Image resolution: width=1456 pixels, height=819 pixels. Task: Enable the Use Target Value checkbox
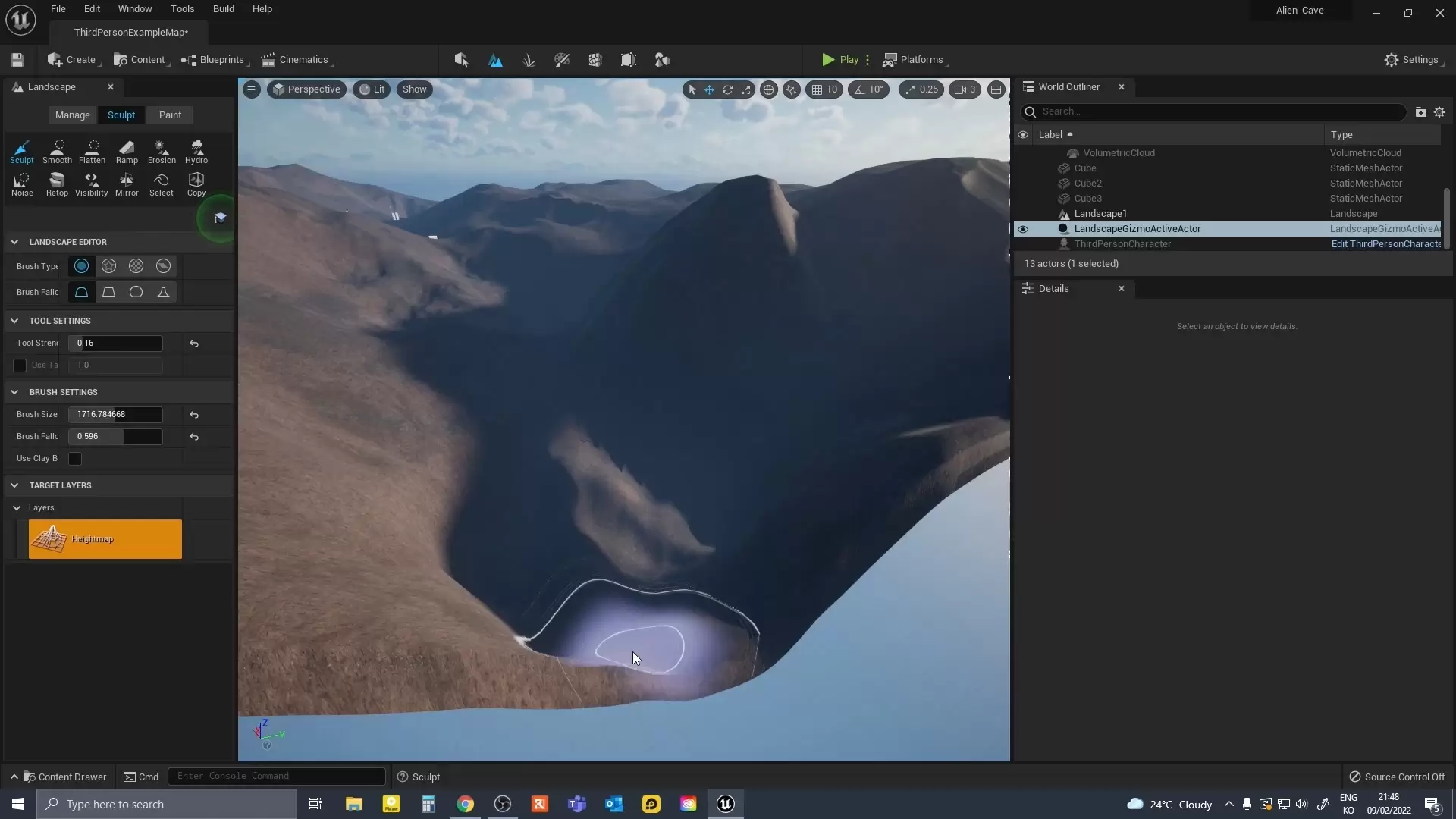20,366
